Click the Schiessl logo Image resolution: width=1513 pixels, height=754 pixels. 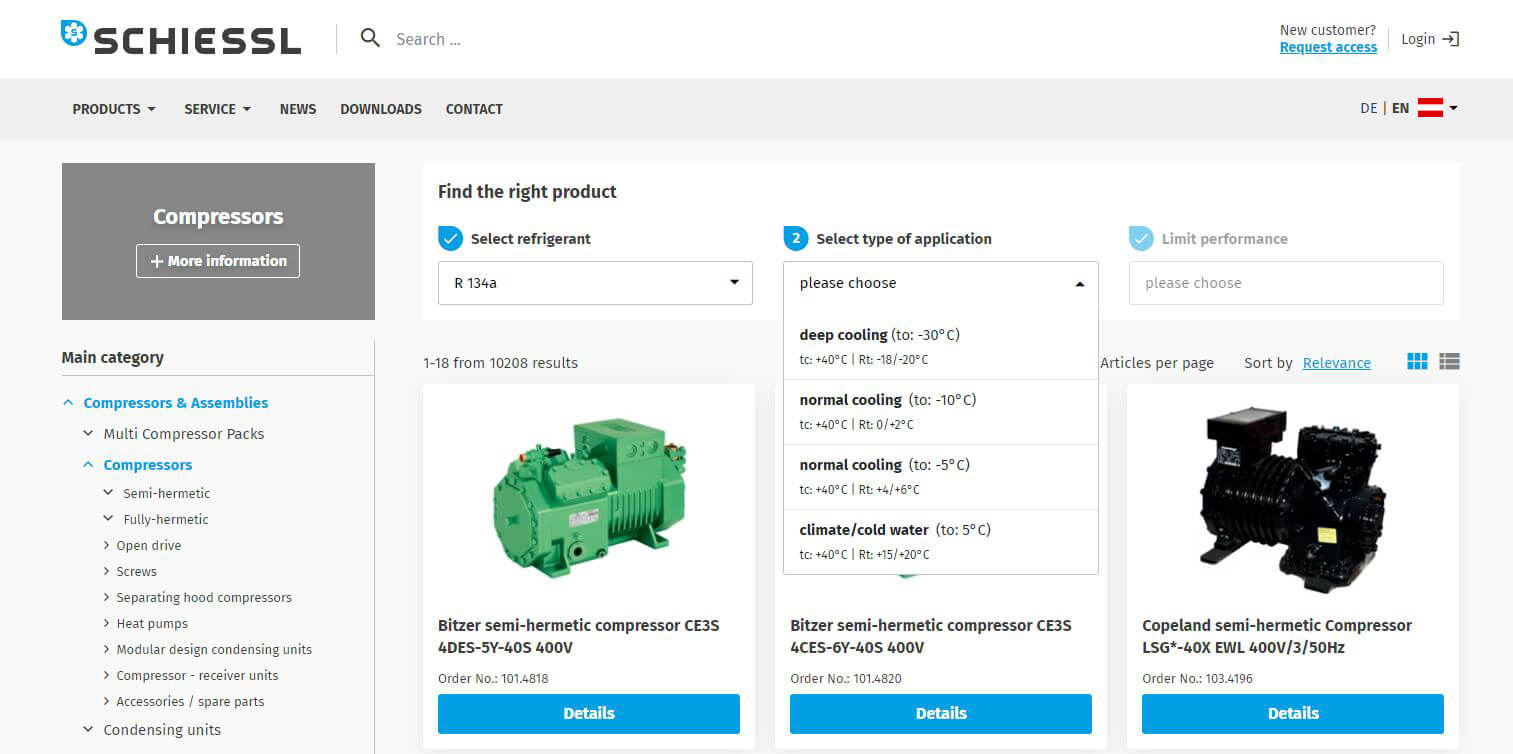coord(180,38)
